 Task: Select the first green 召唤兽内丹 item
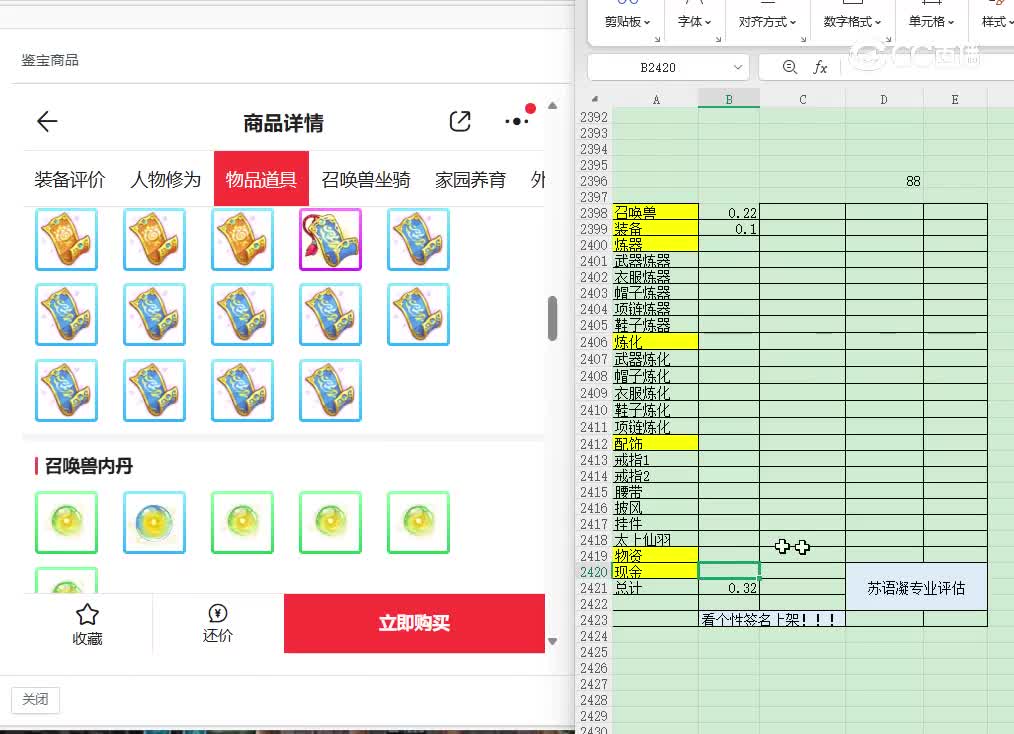[x=67, y=523]
